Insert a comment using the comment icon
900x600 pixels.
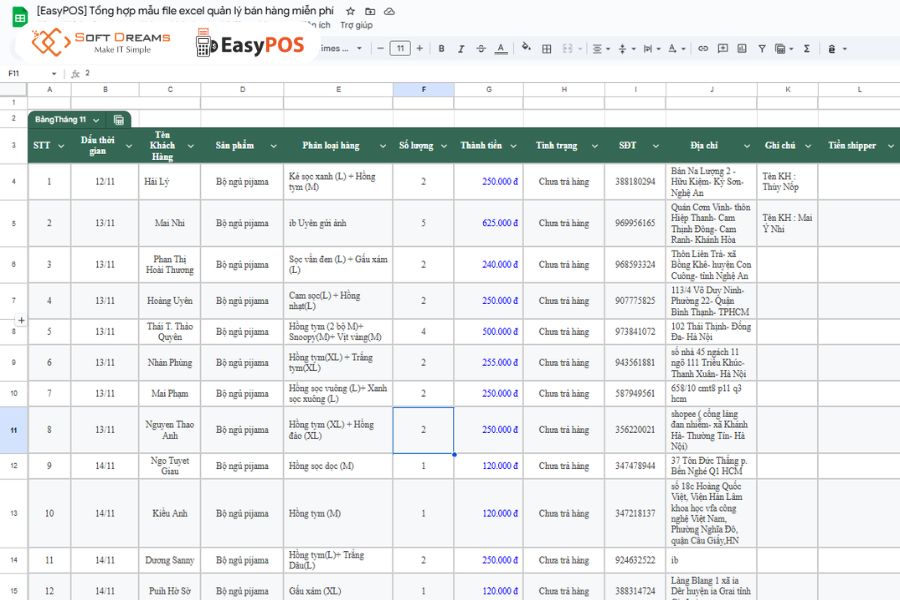click(x=720, y=47)
